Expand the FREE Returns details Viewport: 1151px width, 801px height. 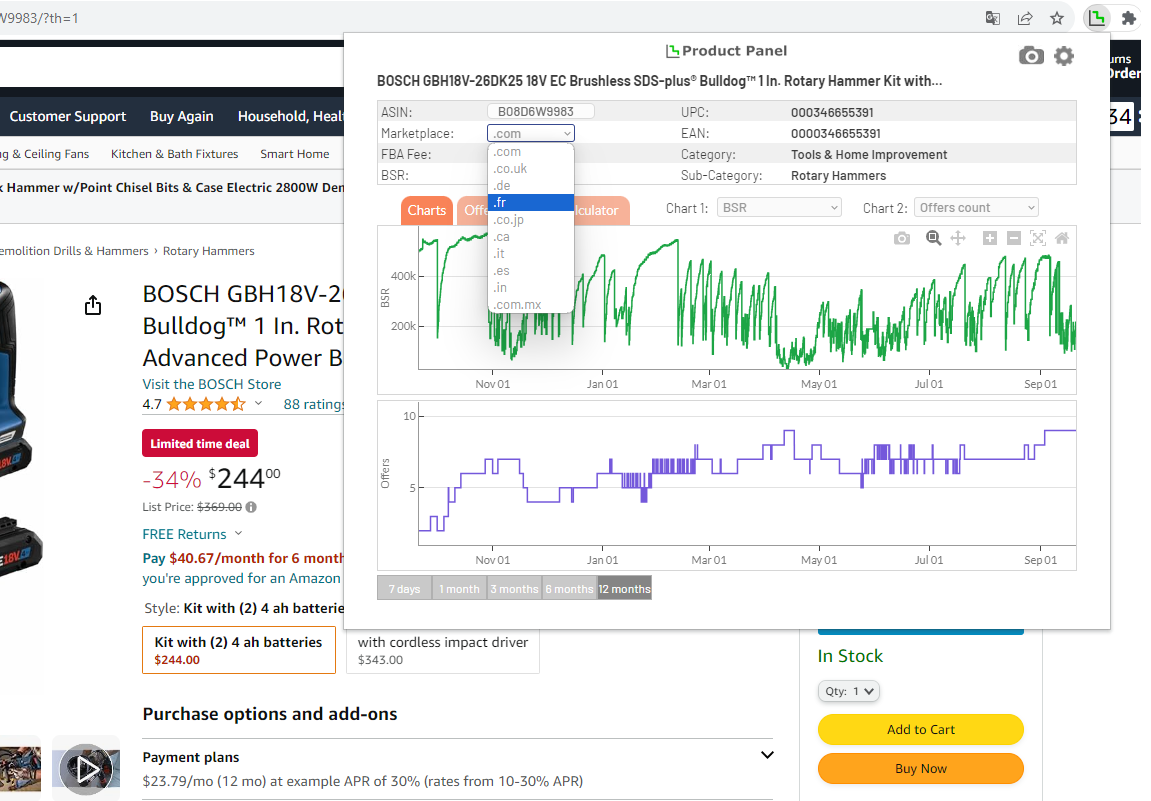coord(238,534)
